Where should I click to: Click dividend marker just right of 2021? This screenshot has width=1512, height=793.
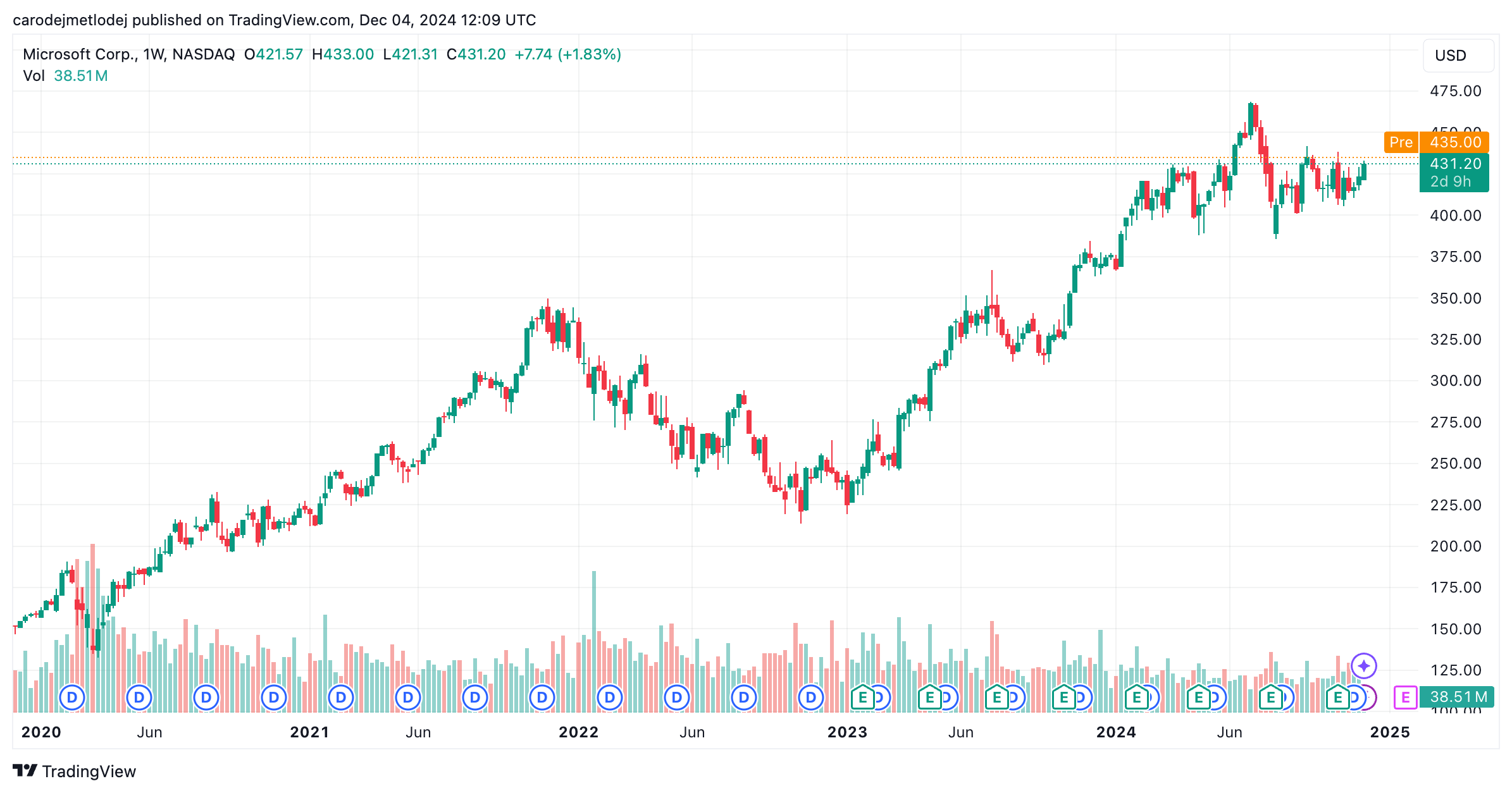point(340,698)
